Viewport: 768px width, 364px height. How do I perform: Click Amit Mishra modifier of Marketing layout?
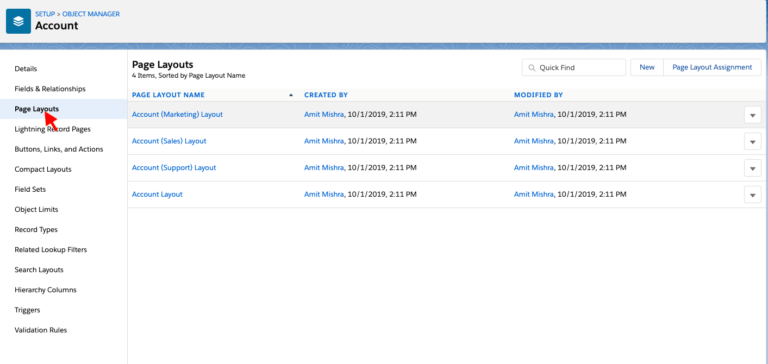point(533,114)
